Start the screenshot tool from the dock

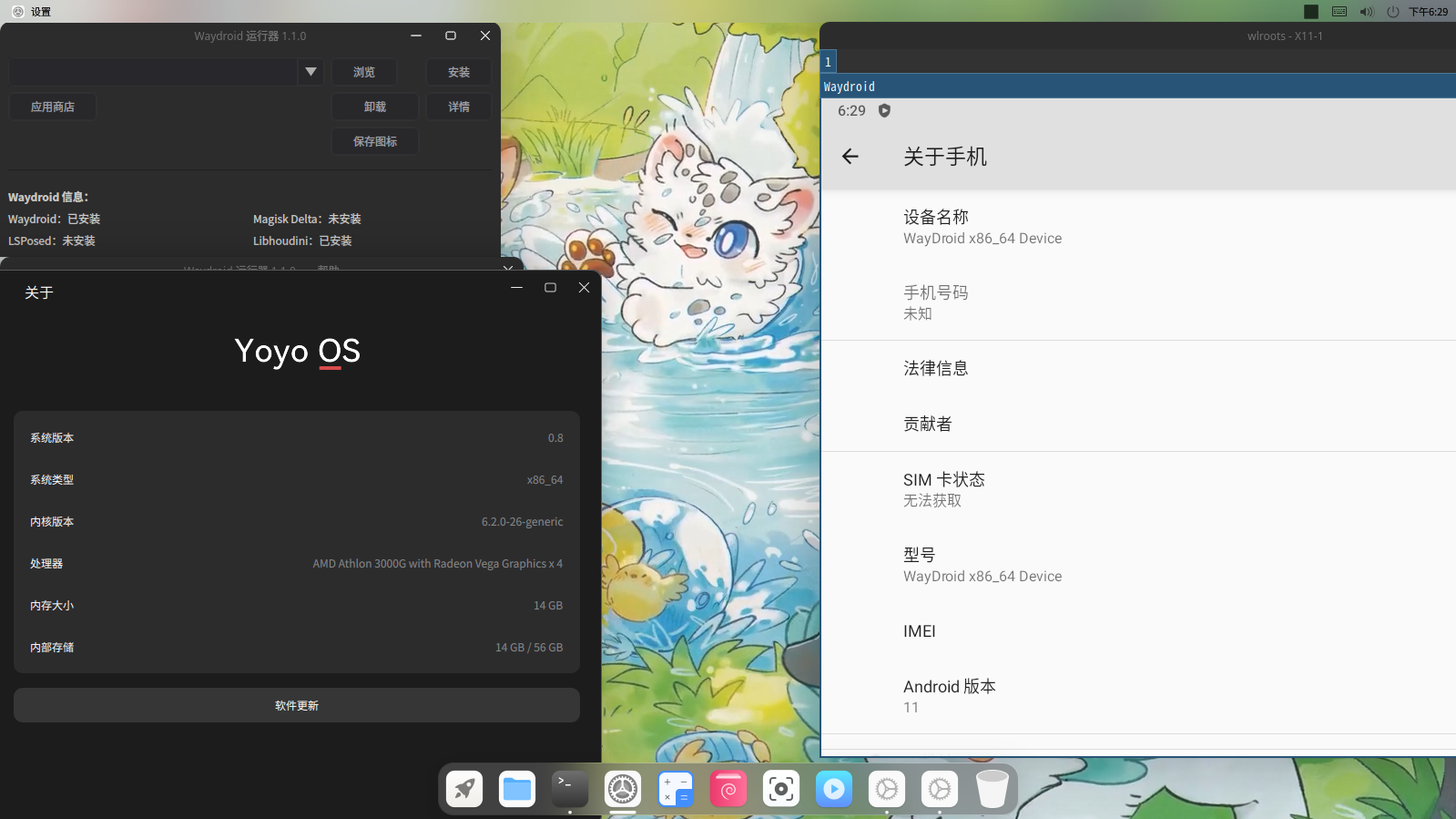pos(781,789)
